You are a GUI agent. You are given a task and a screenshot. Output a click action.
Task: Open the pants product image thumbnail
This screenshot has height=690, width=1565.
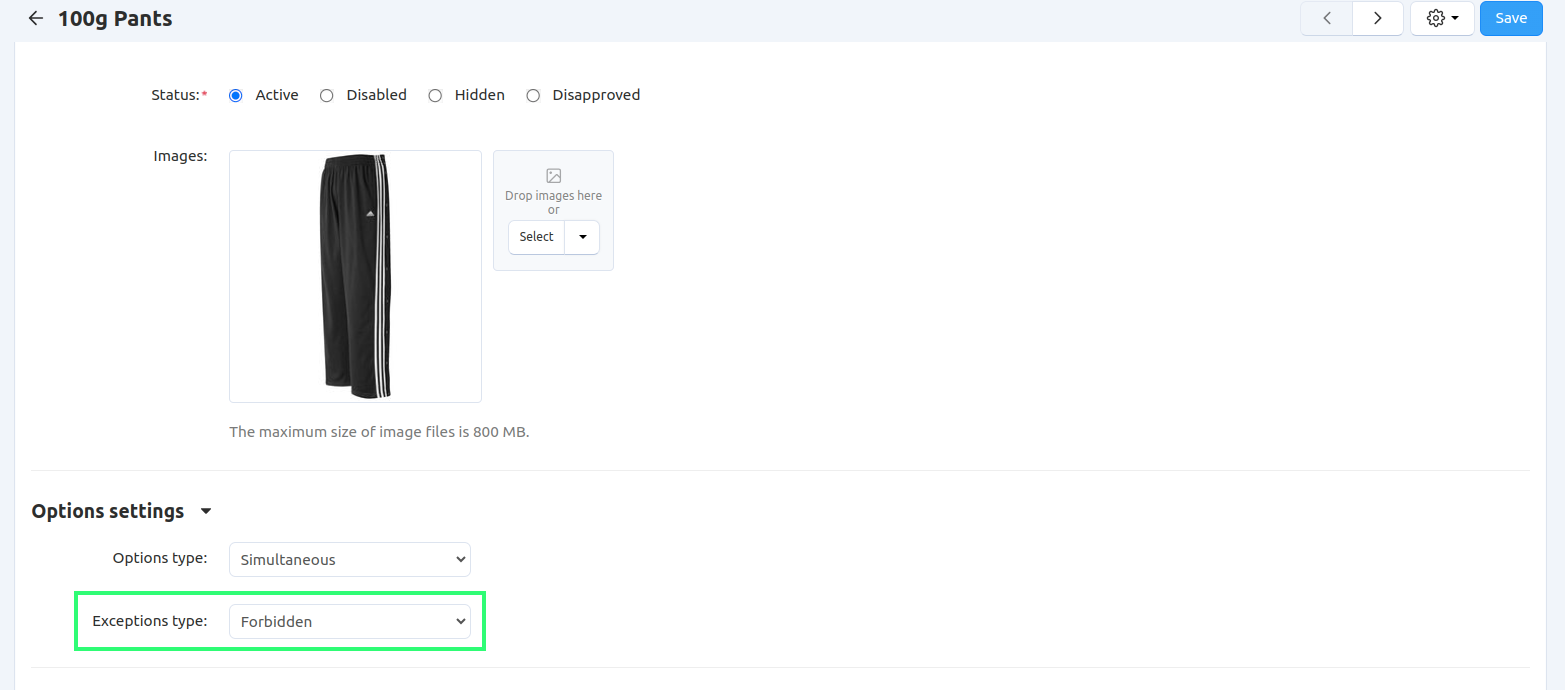(355, 276)
